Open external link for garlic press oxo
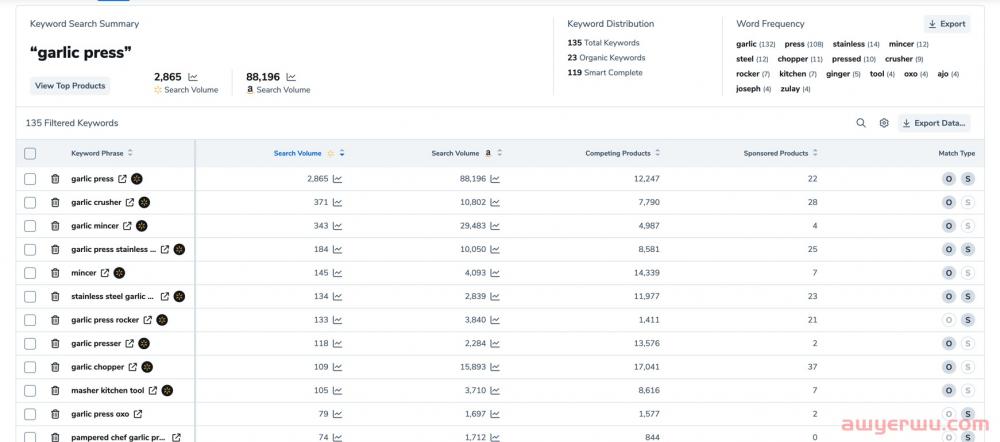The image size is (1000, 442). point(138,415)
